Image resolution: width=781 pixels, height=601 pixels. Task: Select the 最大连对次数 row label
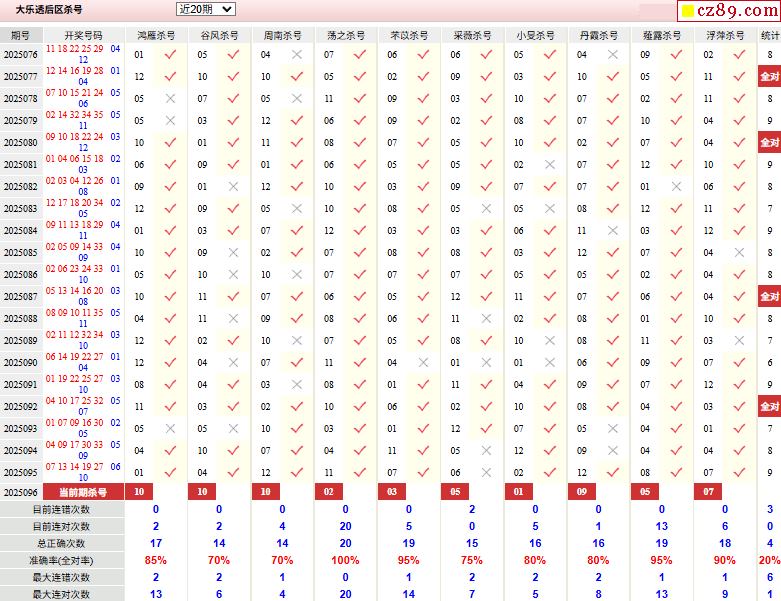tap(62, 594)
